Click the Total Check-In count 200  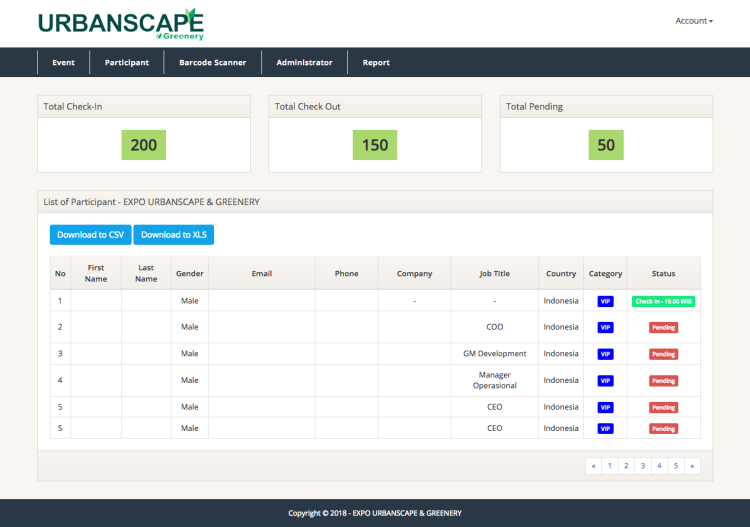point(143,145)
